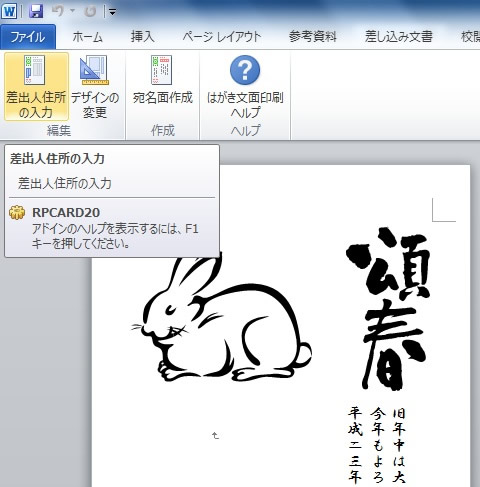
Task: Open Customize Quick Access Toolbar dropdown
Action: (x=112, y=12)
